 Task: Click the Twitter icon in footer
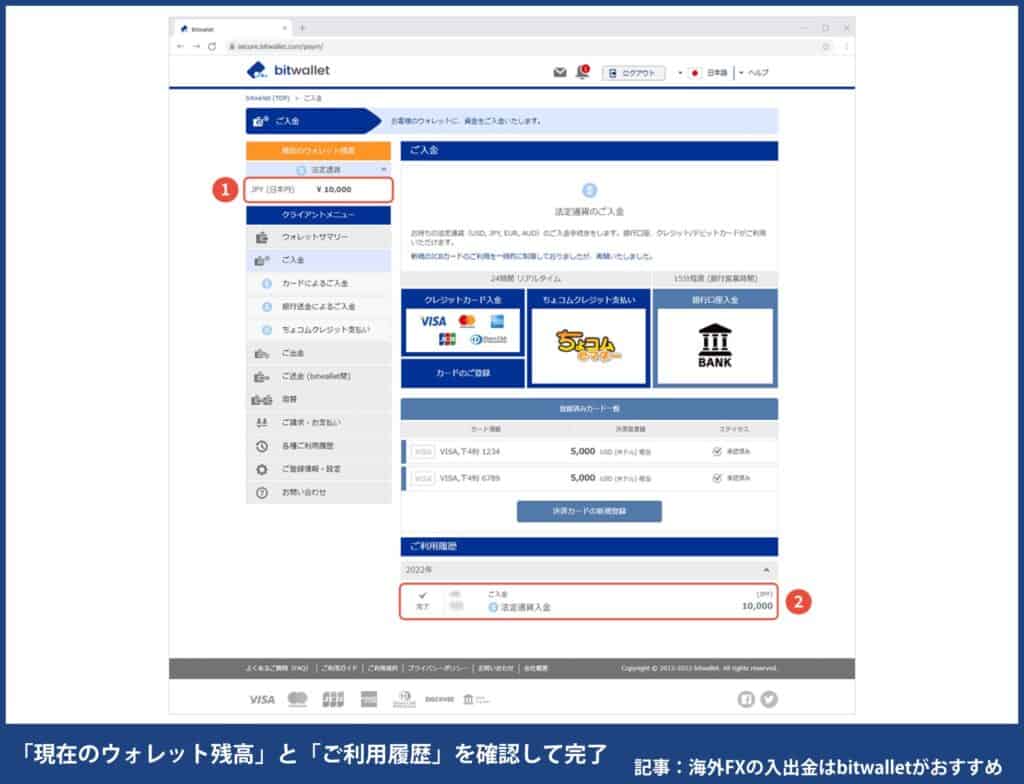click(x=769, y=700)
